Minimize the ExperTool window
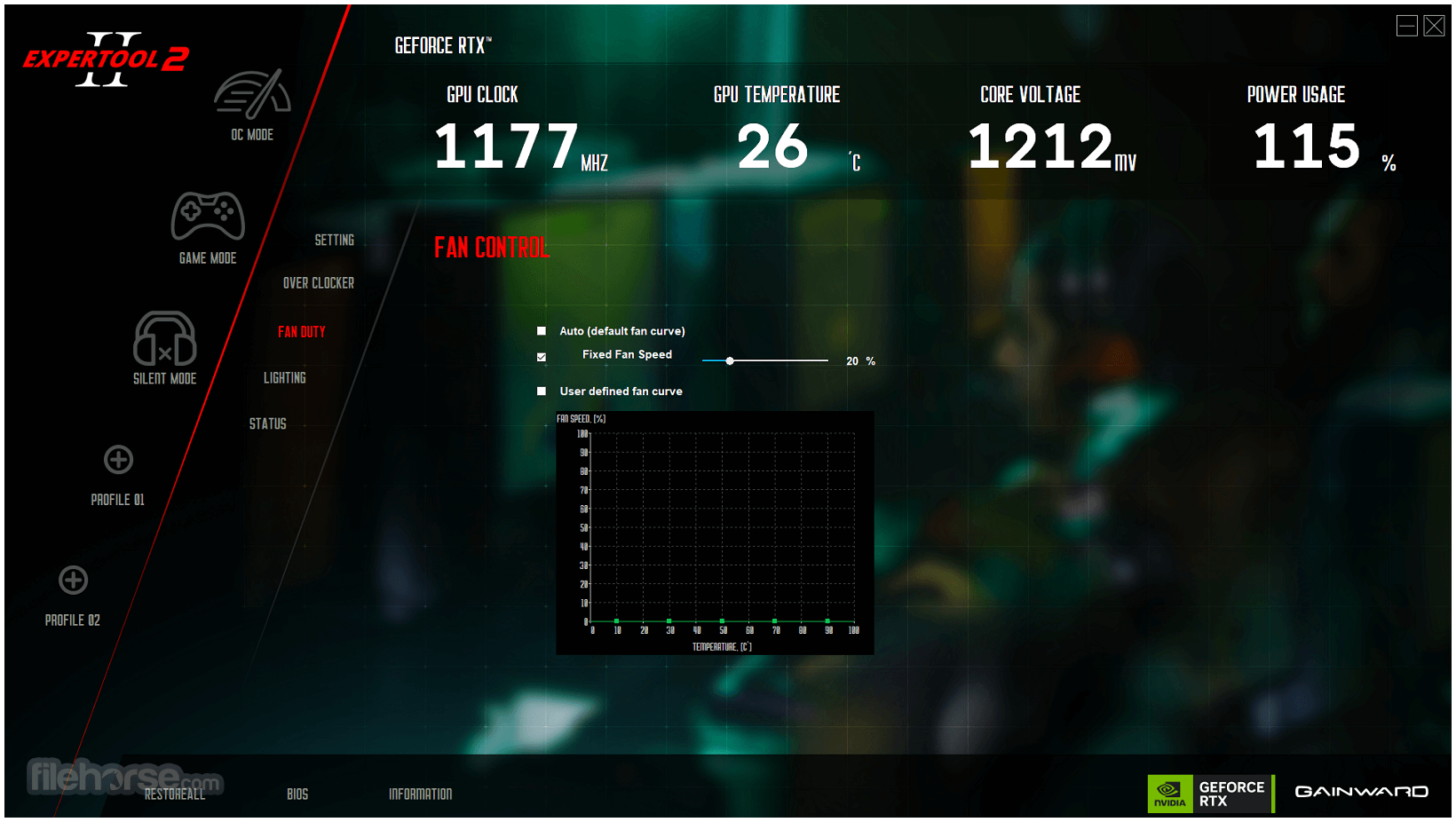Viewport: 1456px width, 822px height. [x=1407, y=26]
